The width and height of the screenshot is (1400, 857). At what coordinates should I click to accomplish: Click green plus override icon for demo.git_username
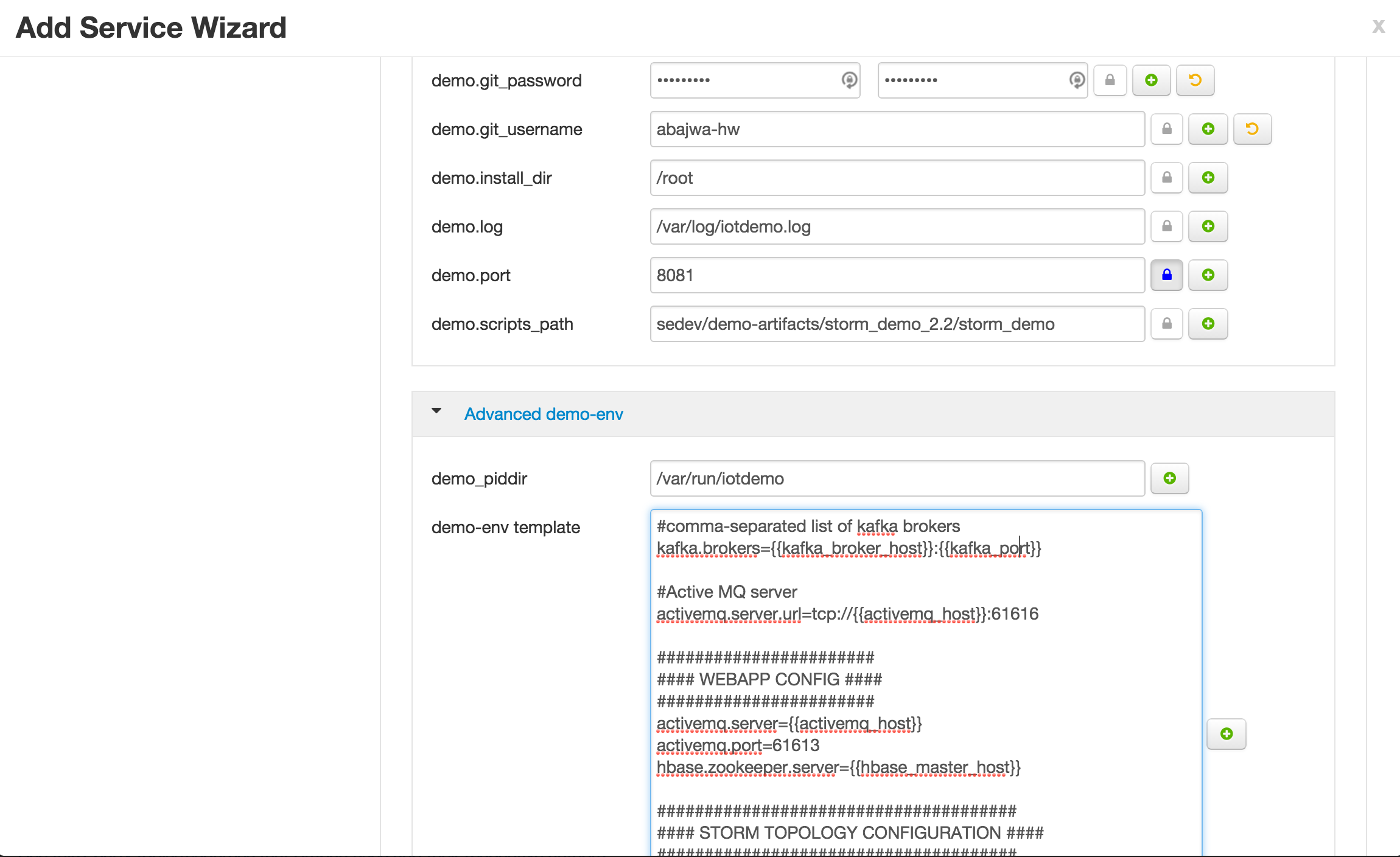coord(1208,129)
